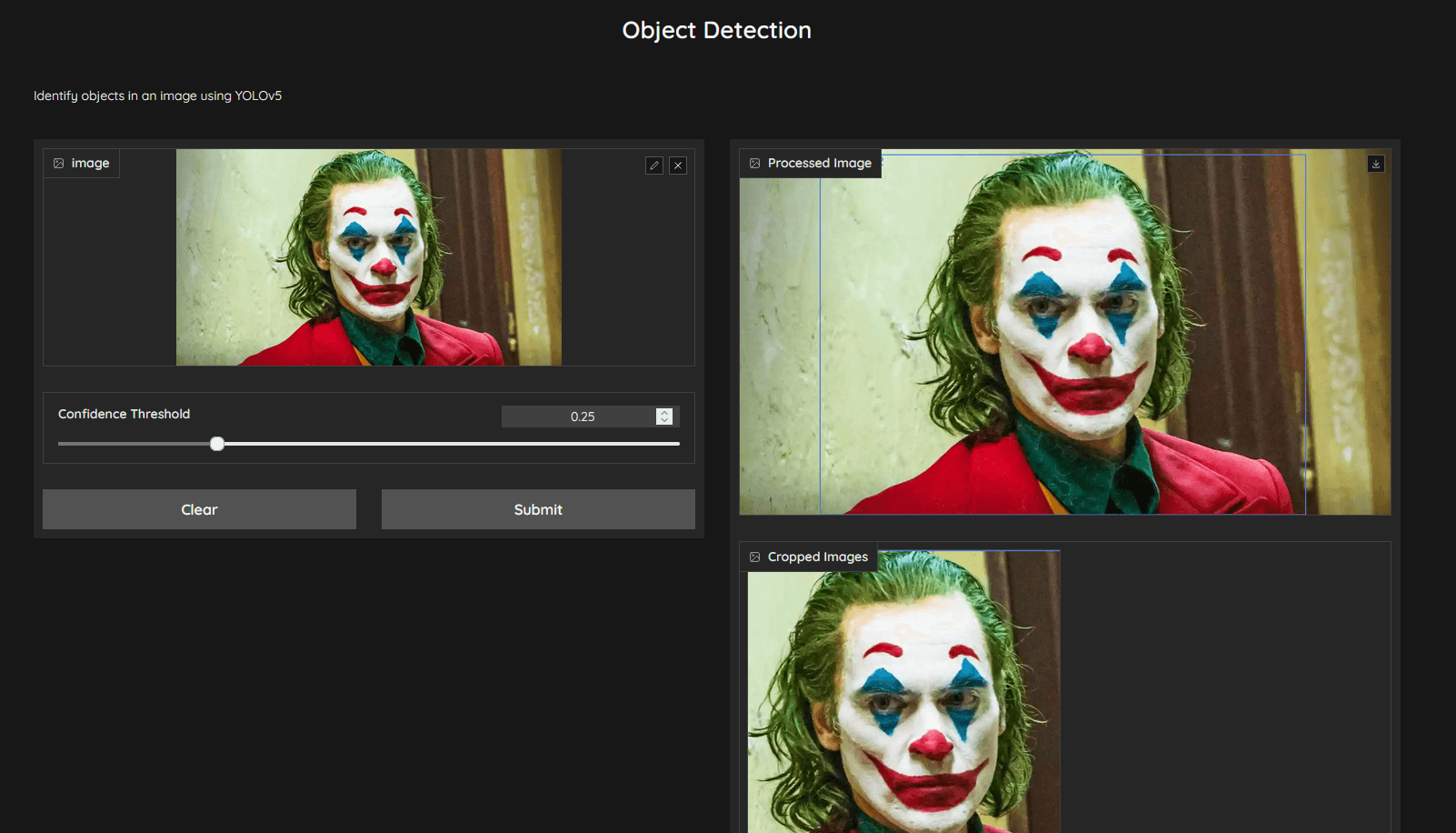The image size is (1456, 833).
Task: Click the Joker thumbnail in the image input
Action: 368,257
